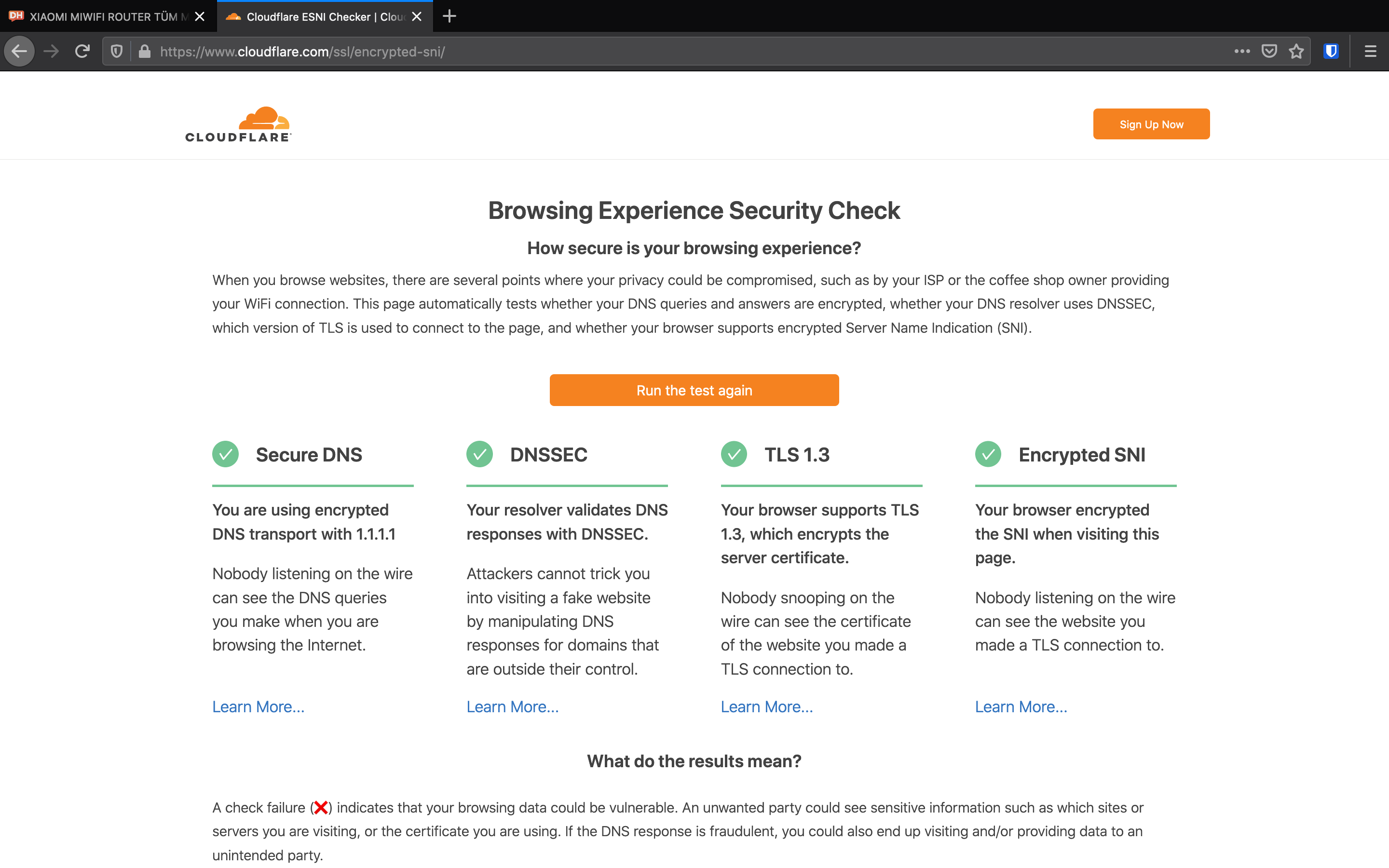Open a new tab with plus button
The width and height of the screenshot is (1389, 868).
pos(449,17)
